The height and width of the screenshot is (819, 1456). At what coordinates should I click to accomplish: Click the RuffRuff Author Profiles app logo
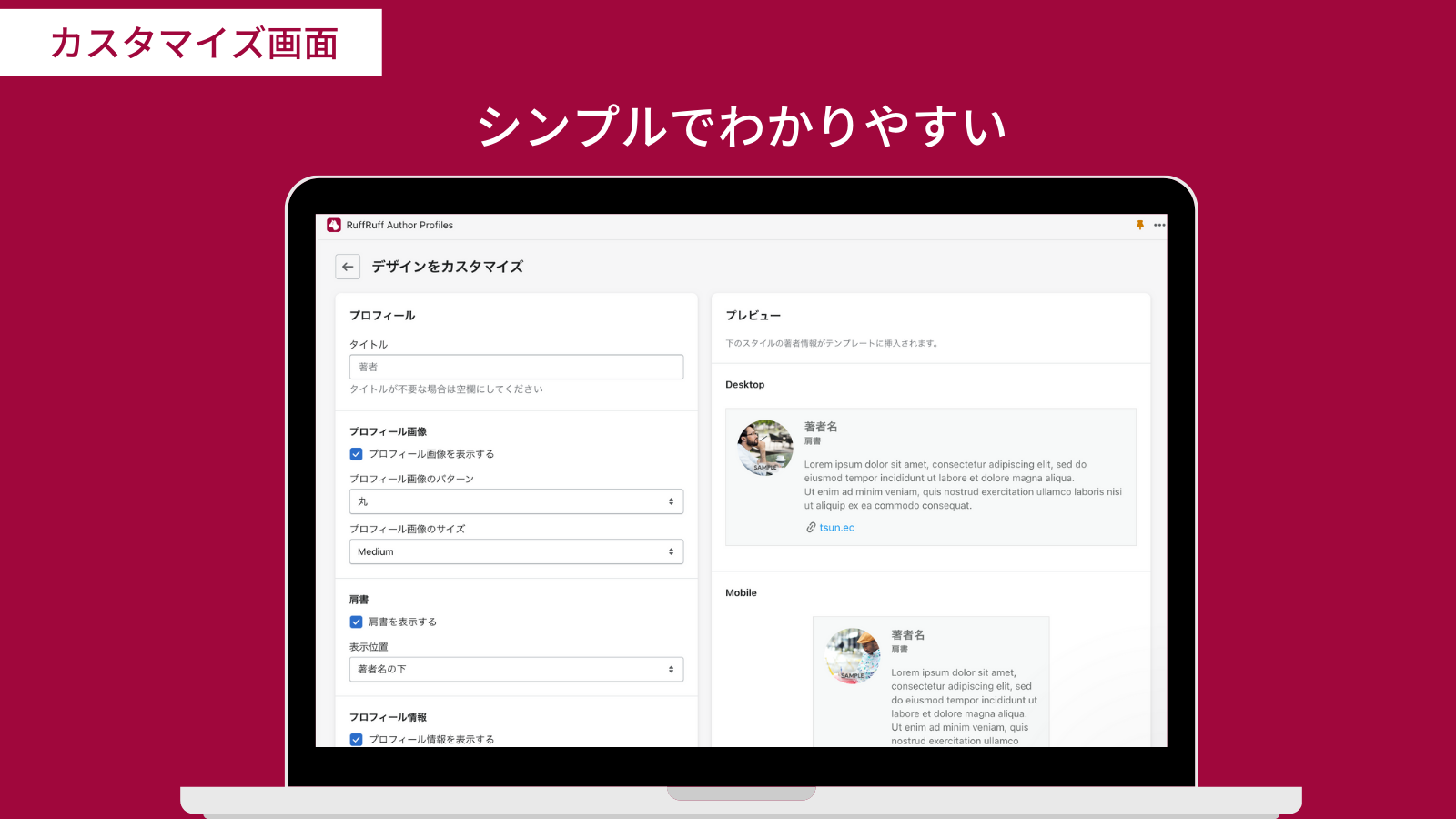click(x=334, y=225)
